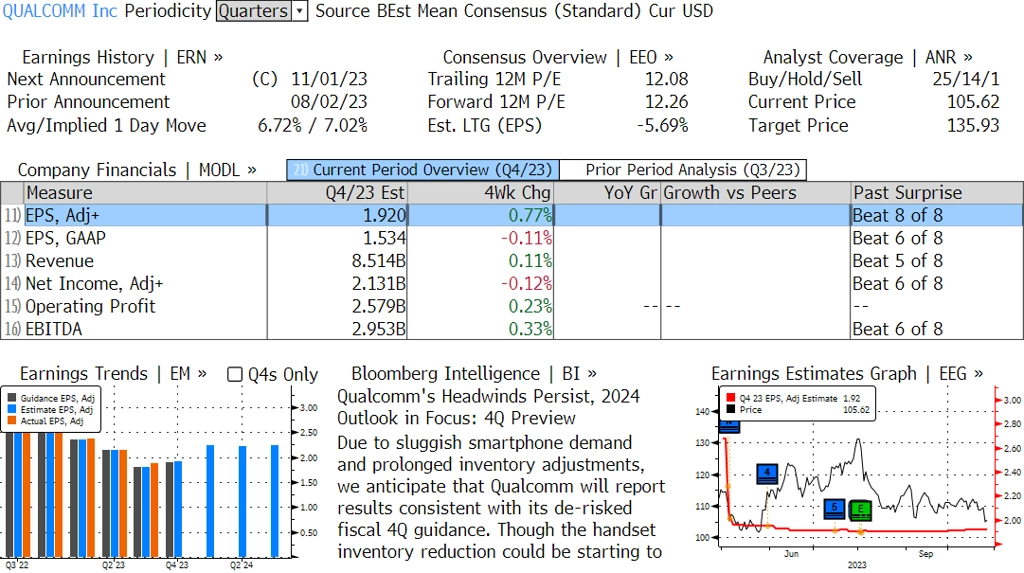This screenshot has width=1024, height=573.
Task: Open the Periodicity Quarters dropdown arrow
Action: tap(300, 11)
